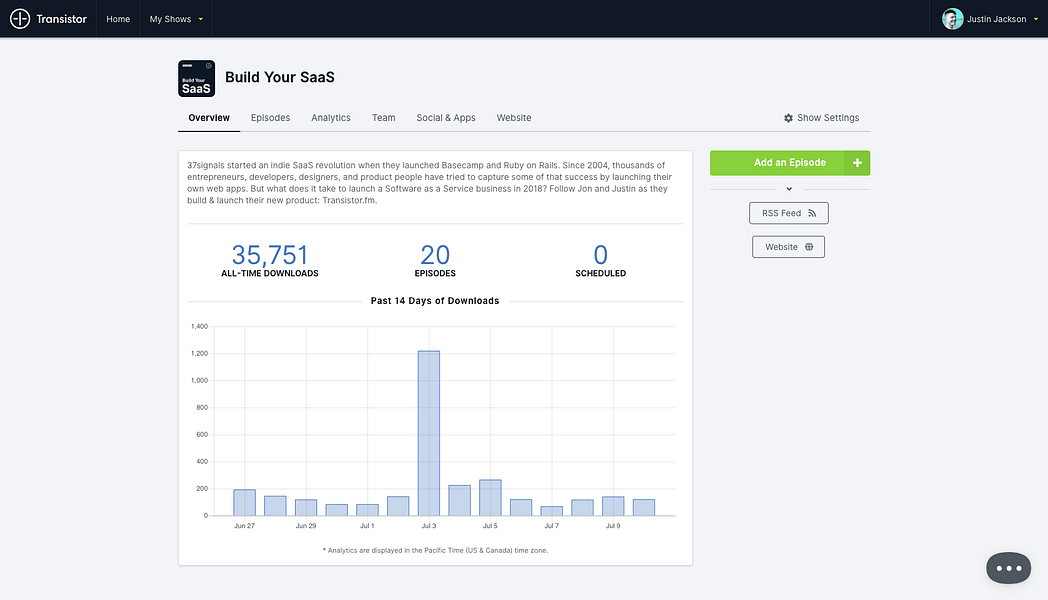Click the Transistor logo icon

click(20, 19)
